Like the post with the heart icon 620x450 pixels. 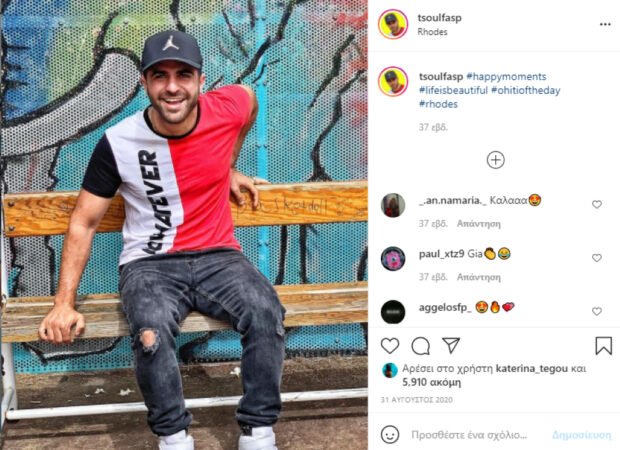390,346
